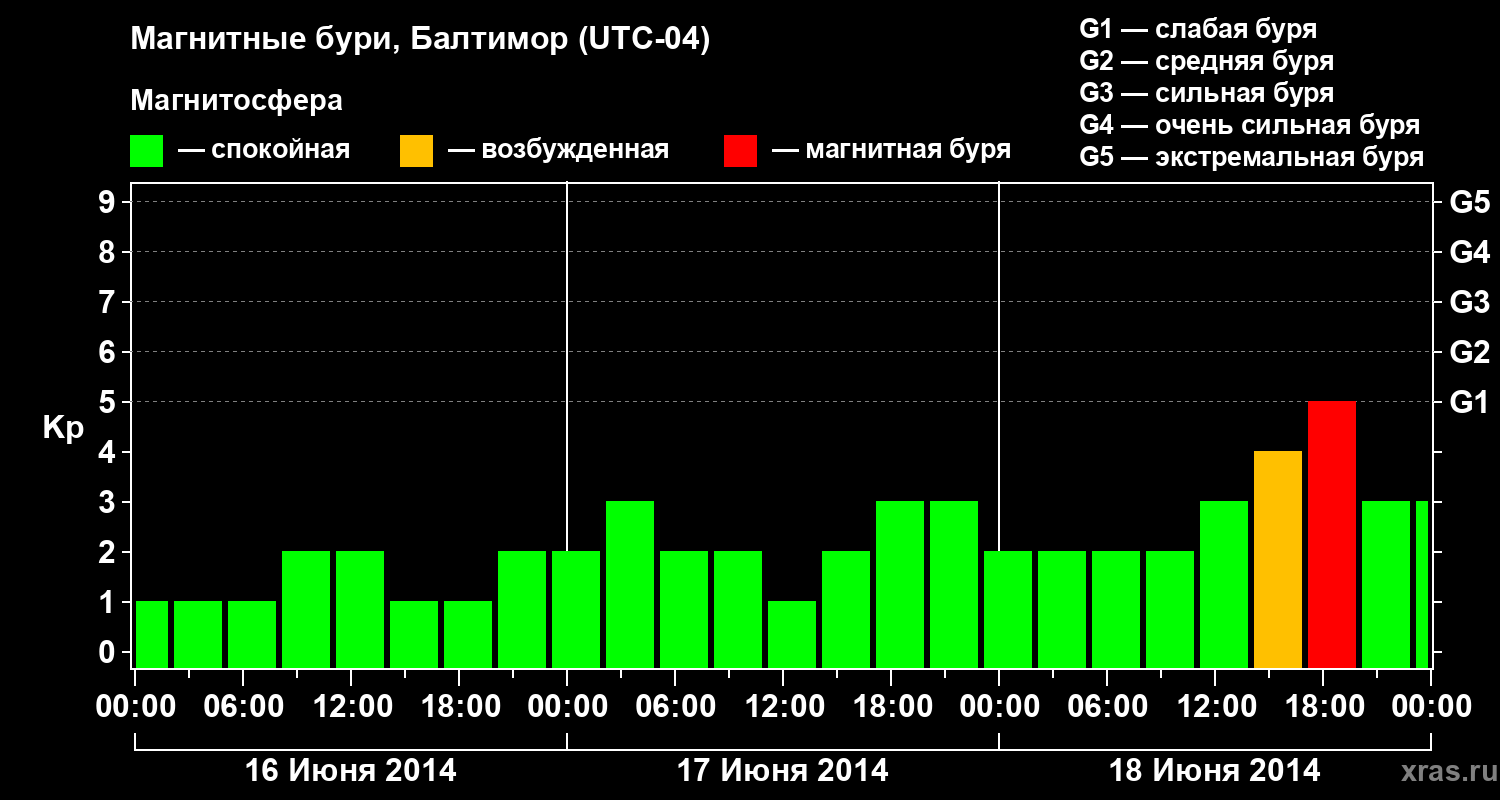Click the 'G5 — экстремальная буря' legend line
The image size is (1500, 800).
click(1251, 158)
